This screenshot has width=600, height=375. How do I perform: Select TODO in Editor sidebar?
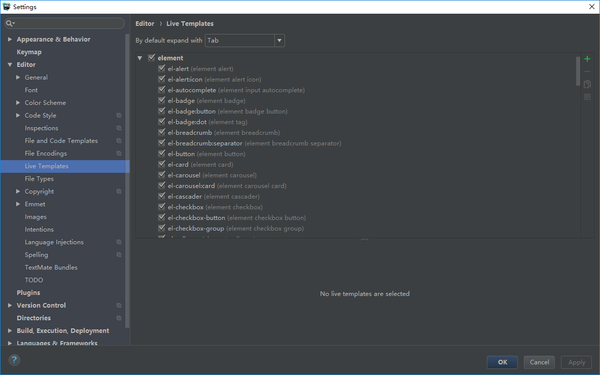34,280
